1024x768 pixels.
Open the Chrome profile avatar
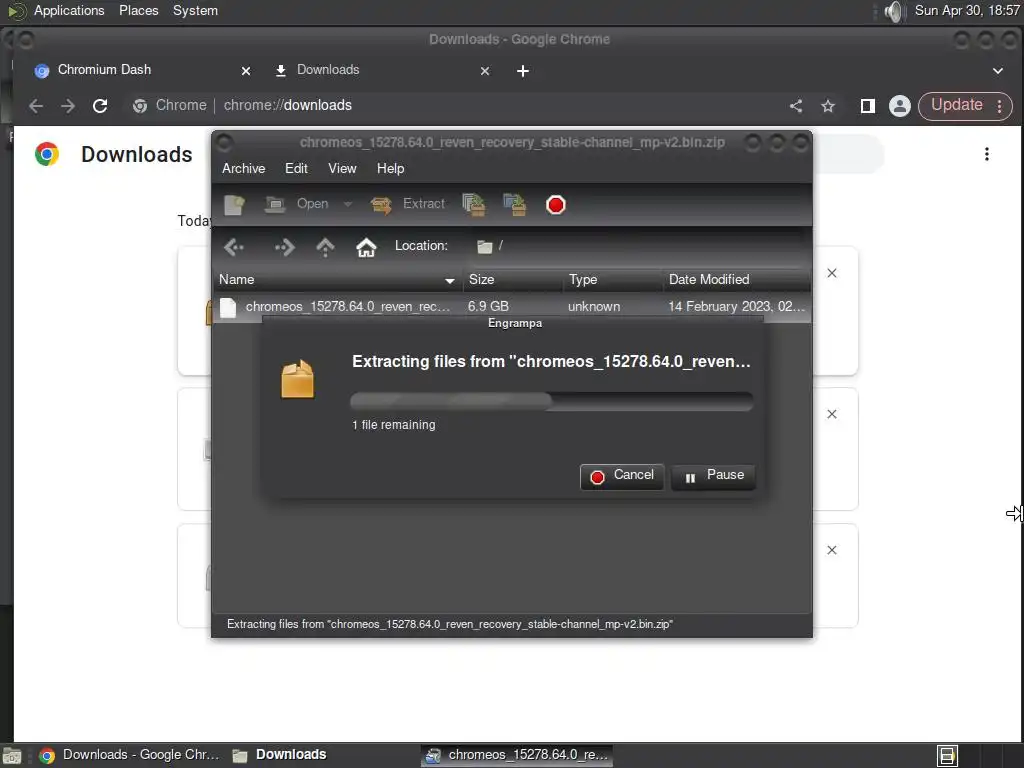[x=899, y=106]
